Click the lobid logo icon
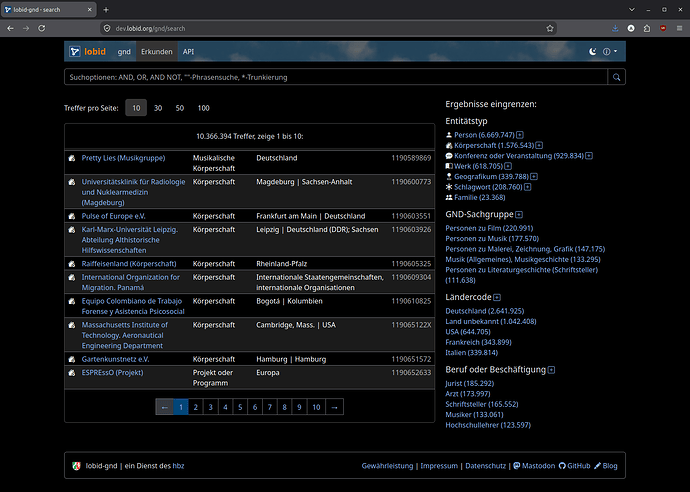 click(74, 51)
